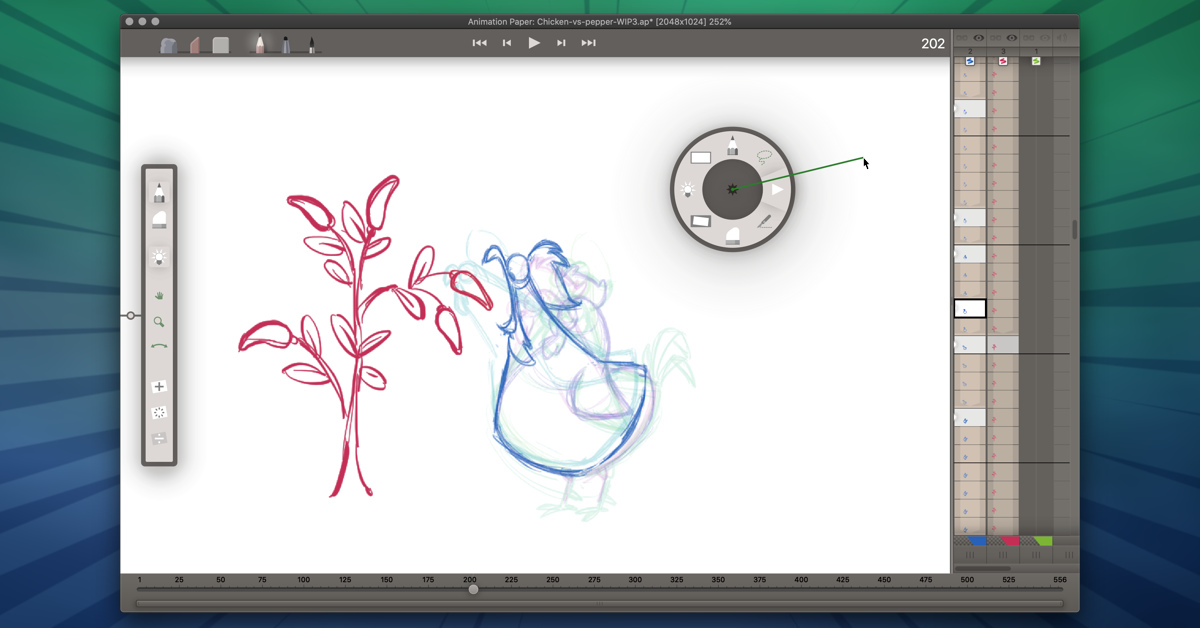Select layer 1 column header
The width and height of the screenshot is (1200, 628).
[x=1036, y=51]
